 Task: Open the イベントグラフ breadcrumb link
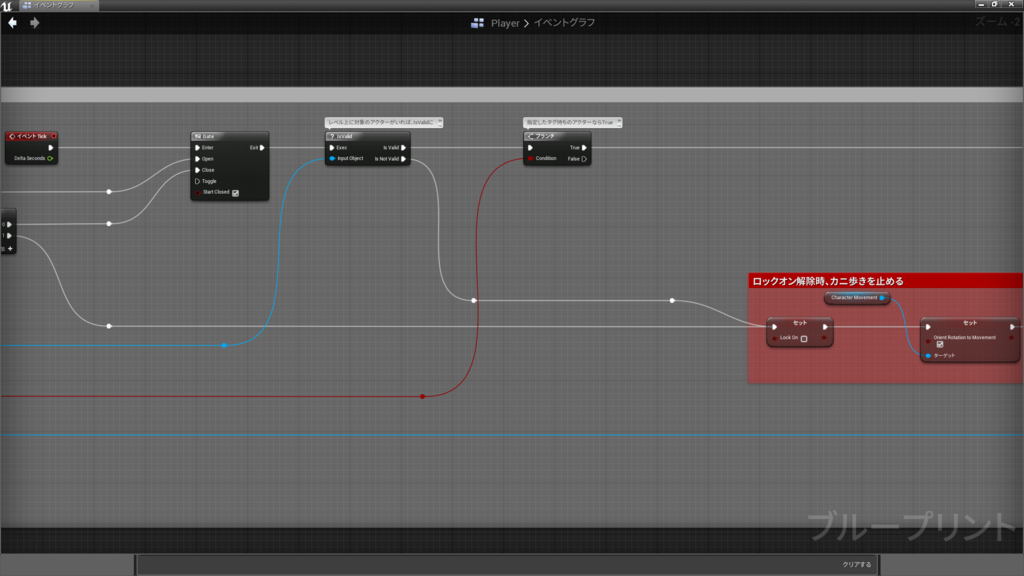[564, 23]
